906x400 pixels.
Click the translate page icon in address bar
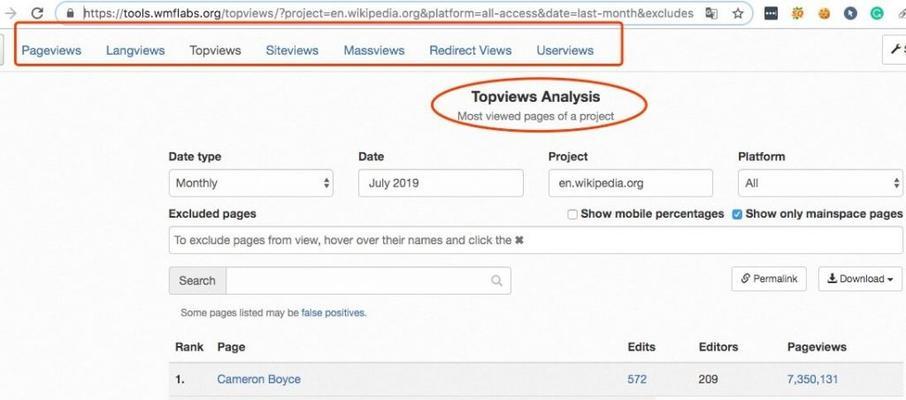coord(712,13)
